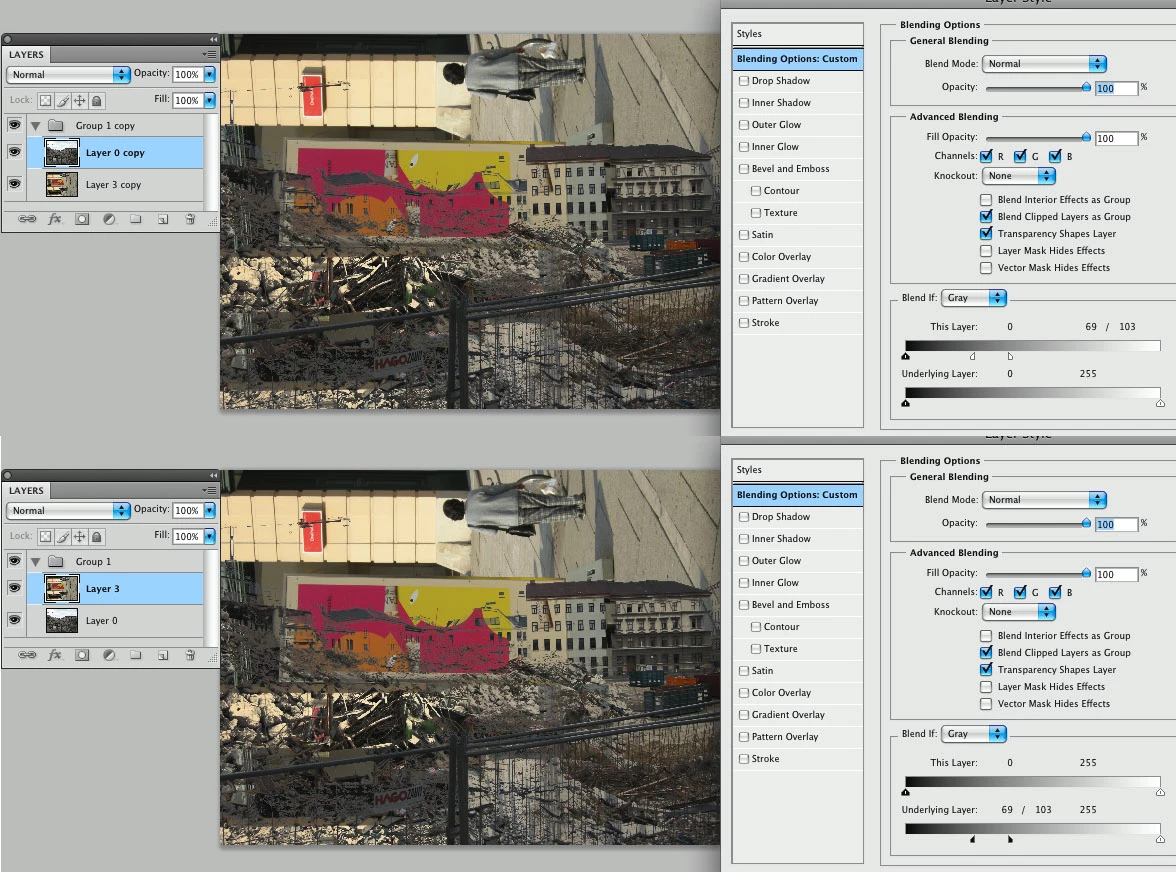Image resolution: width=1176 pixels, height=872 pixels.
Task: Select Blending Options: Custom for Layer 0 copy
Action: coord(797,58)
